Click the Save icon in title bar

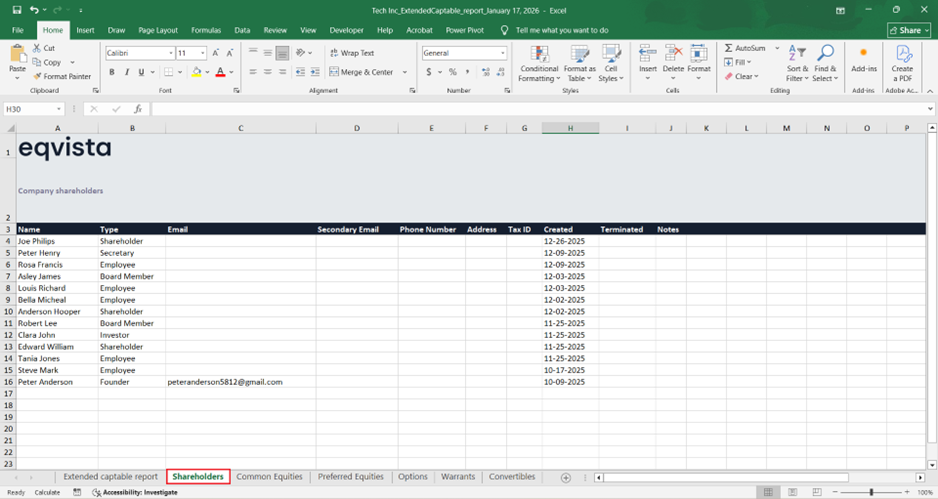click(17, 9)
